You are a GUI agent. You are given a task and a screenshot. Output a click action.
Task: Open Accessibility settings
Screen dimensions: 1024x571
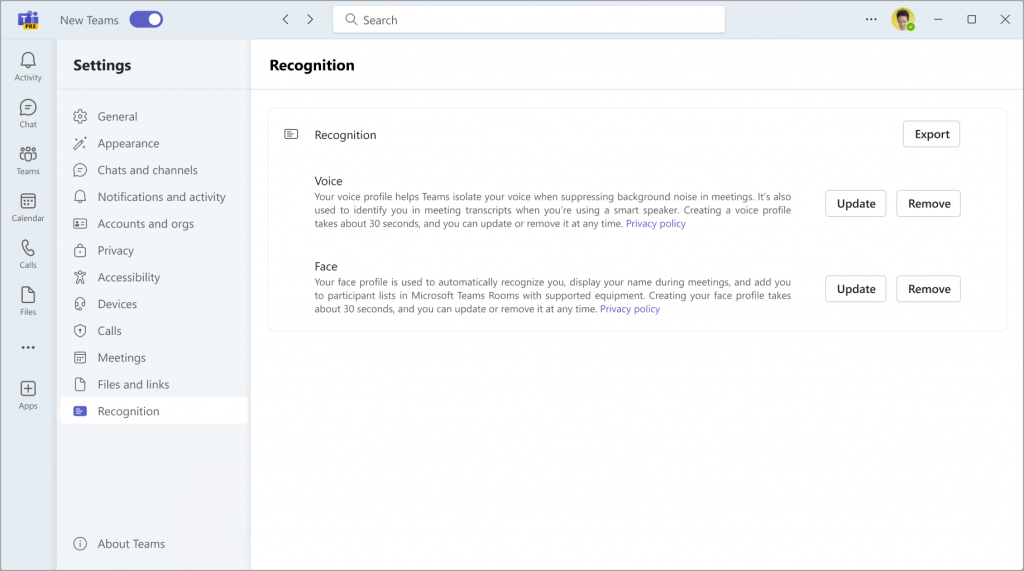[x=153, y=277]
